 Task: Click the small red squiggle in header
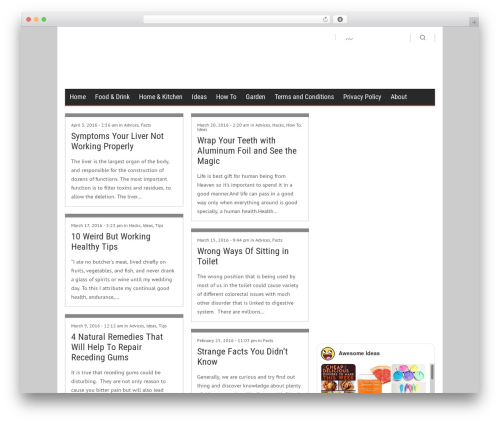(349, 39)
